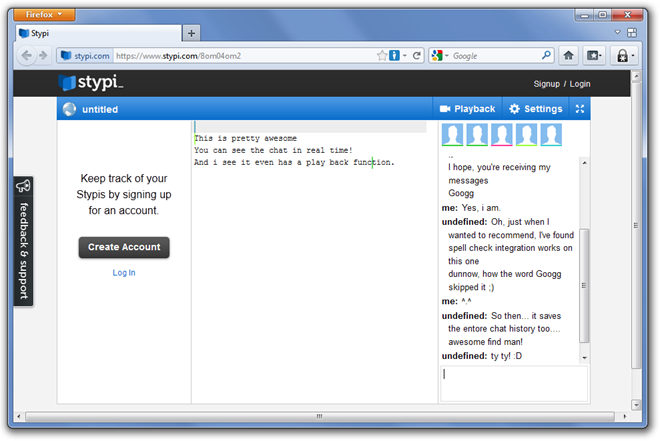The width and height of the screenshot is (660, 441).
Task: Click the browser home button
Action: 569,56
